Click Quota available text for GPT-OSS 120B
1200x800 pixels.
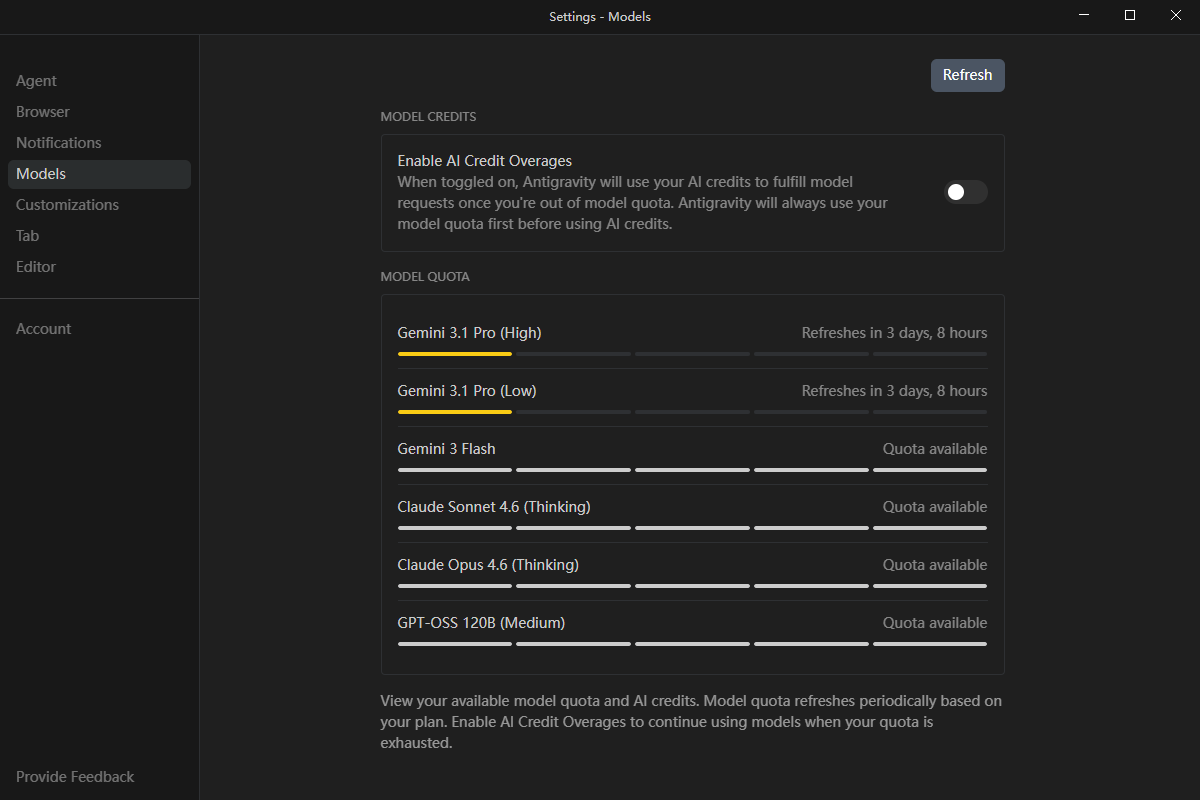click(x=935, y=623)
